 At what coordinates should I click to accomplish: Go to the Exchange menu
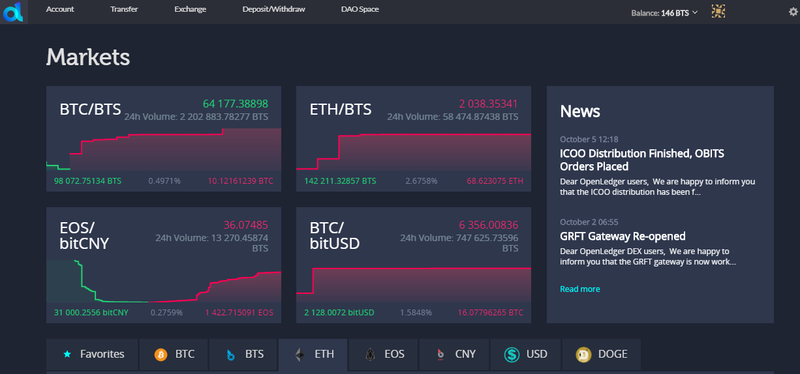tap(190, 9)
